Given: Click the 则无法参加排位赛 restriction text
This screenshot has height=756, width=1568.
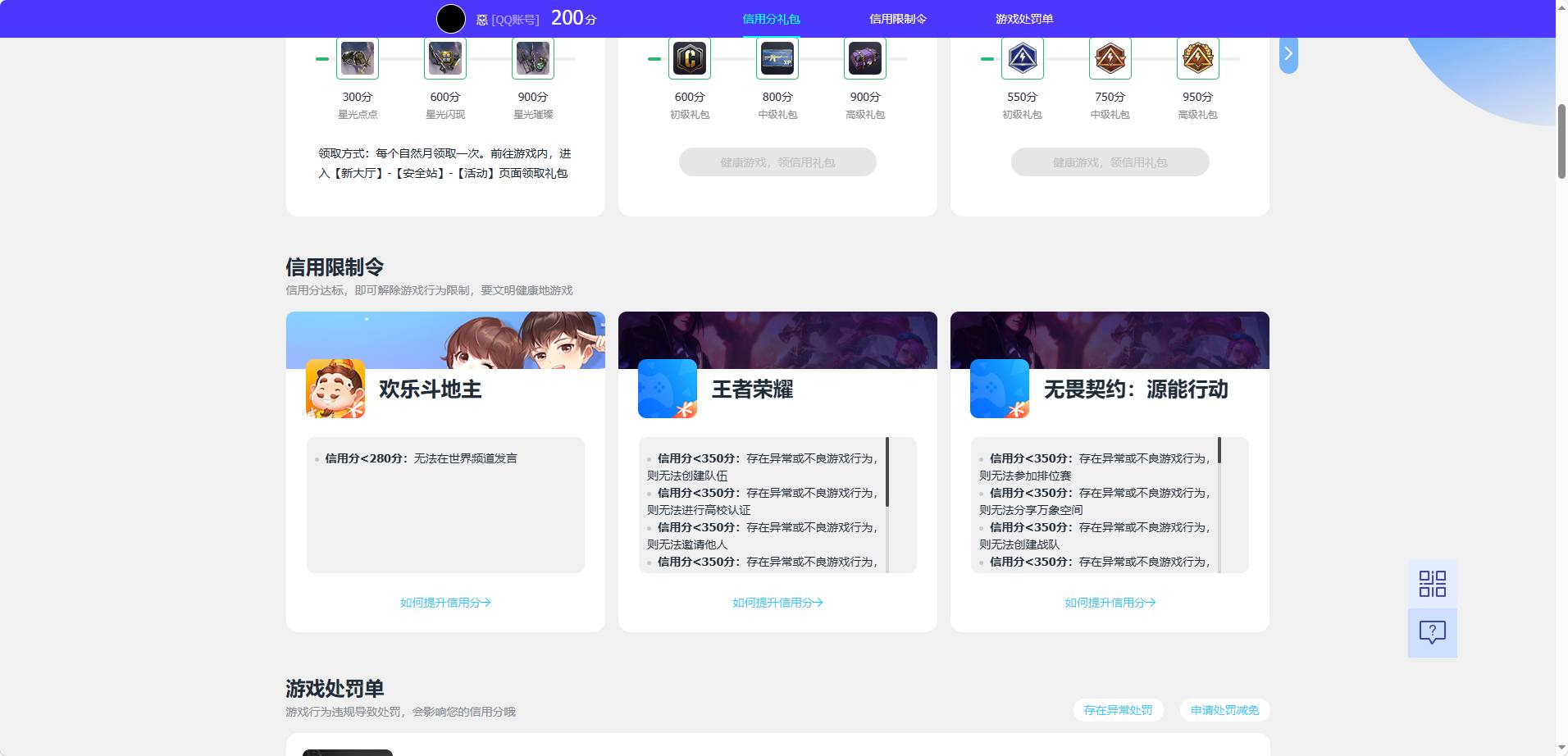Looking at the screenshot, I should [1025, 476].
